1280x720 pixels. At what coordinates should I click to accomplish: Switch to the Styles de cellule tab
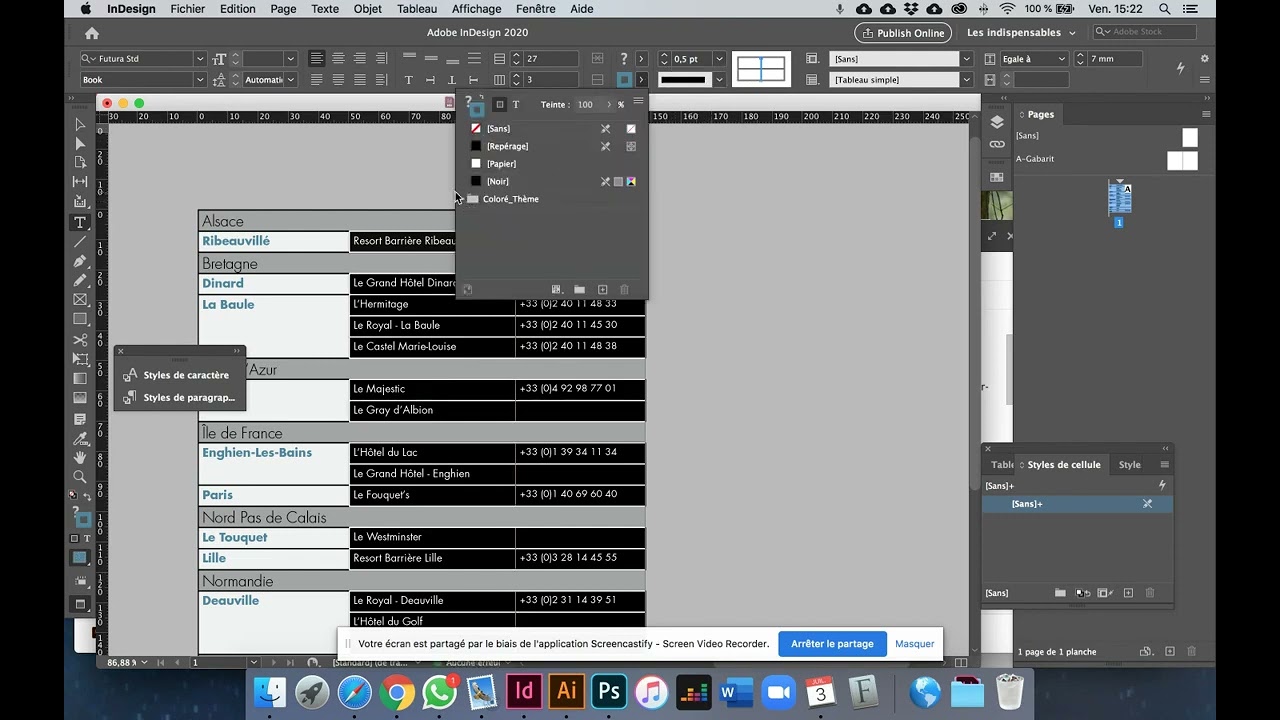1063,465
